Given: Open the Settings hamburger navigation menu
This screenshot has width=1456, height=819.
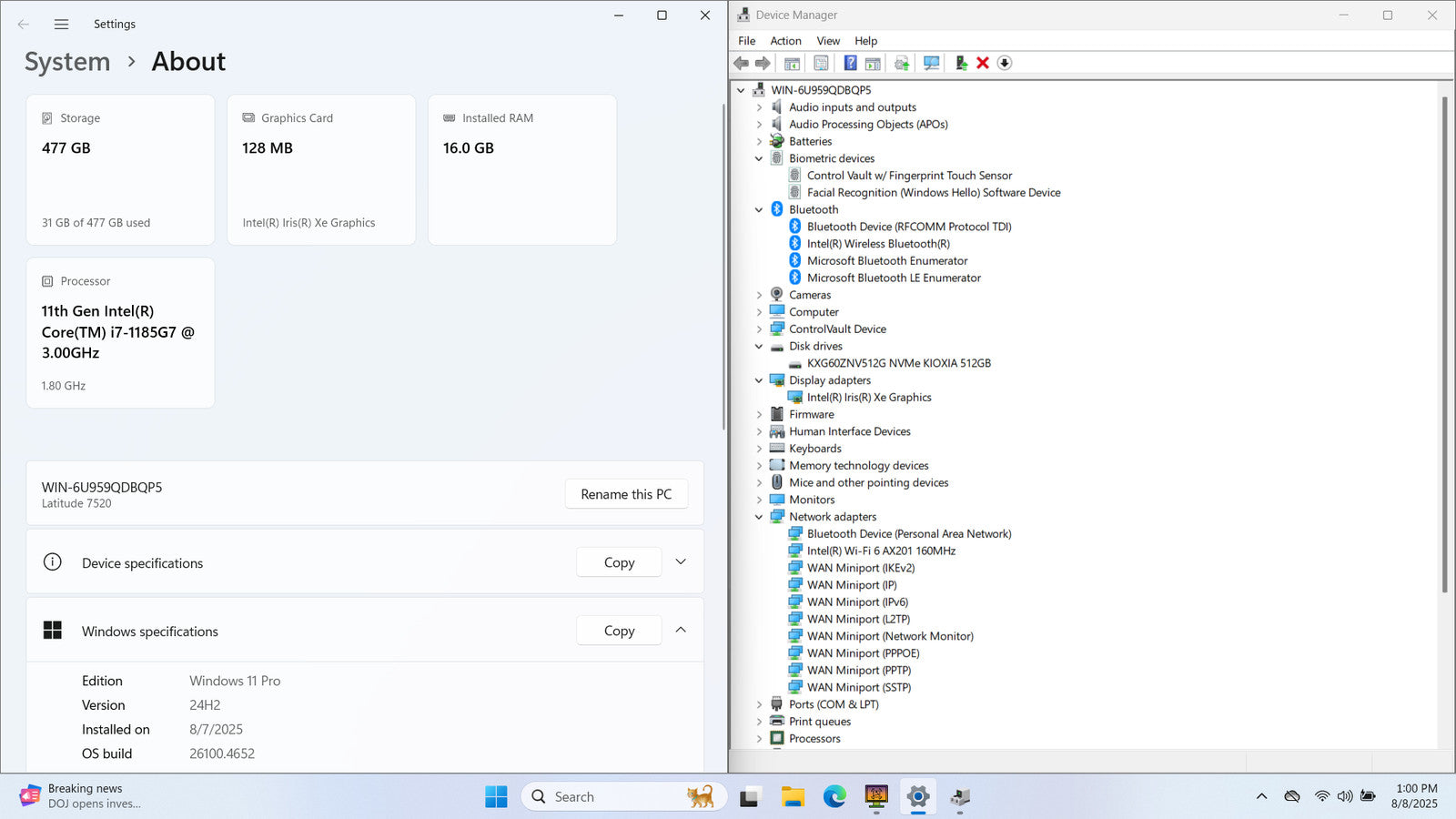Looking at the screenshot, I should [61, 25].
